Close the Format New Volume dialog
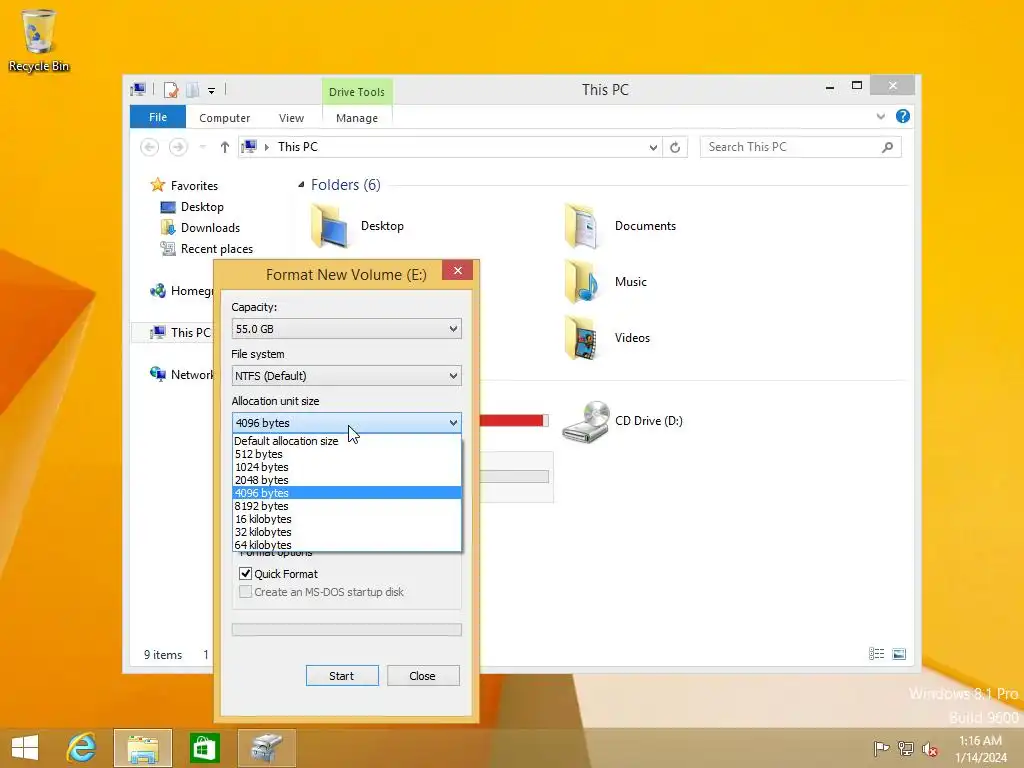Image resolution: width=1024 pixels, height=768 pixels. coord(457,270)
